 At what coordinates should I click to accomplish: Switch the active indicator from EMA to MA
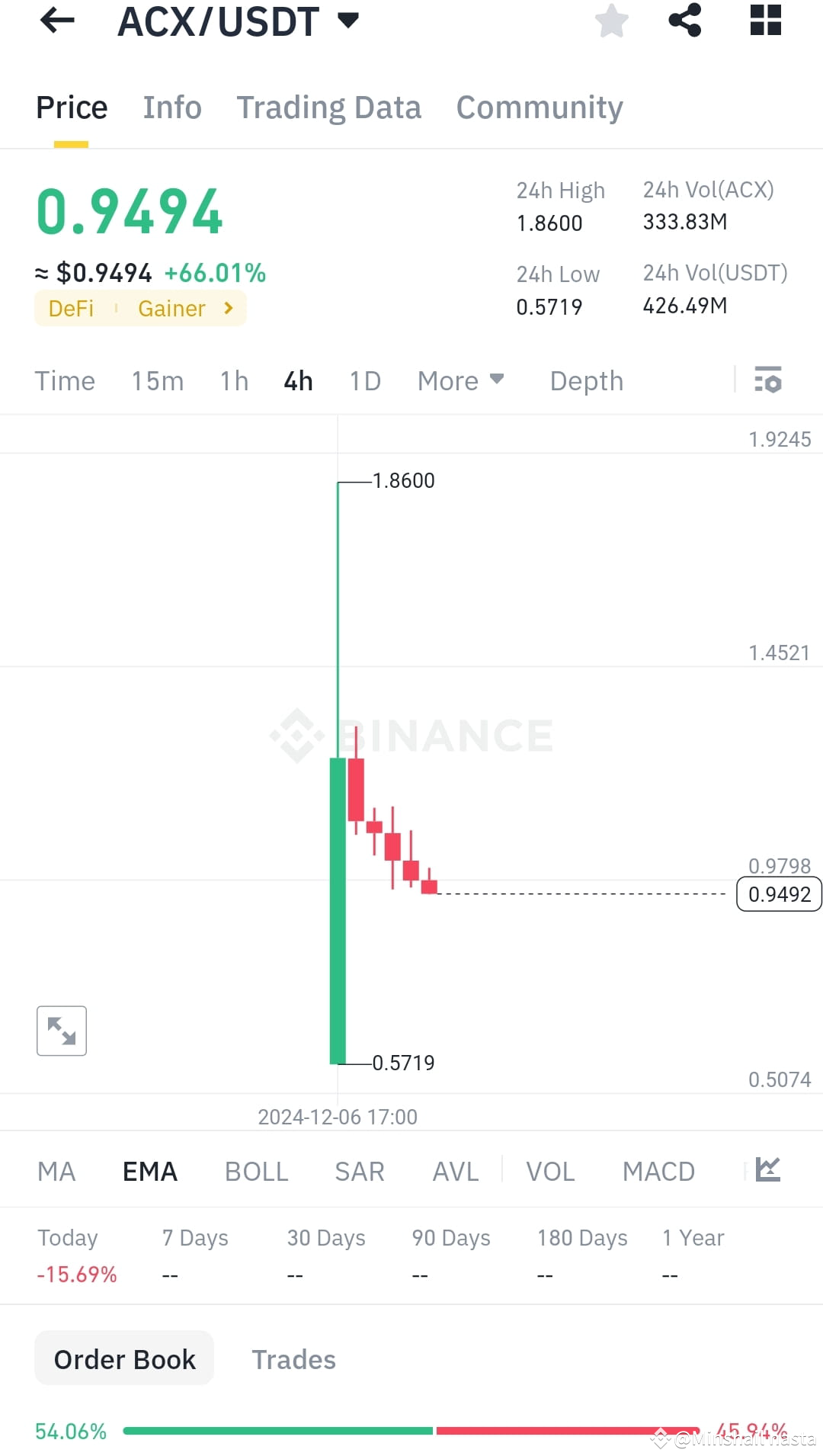point(56,1171)
